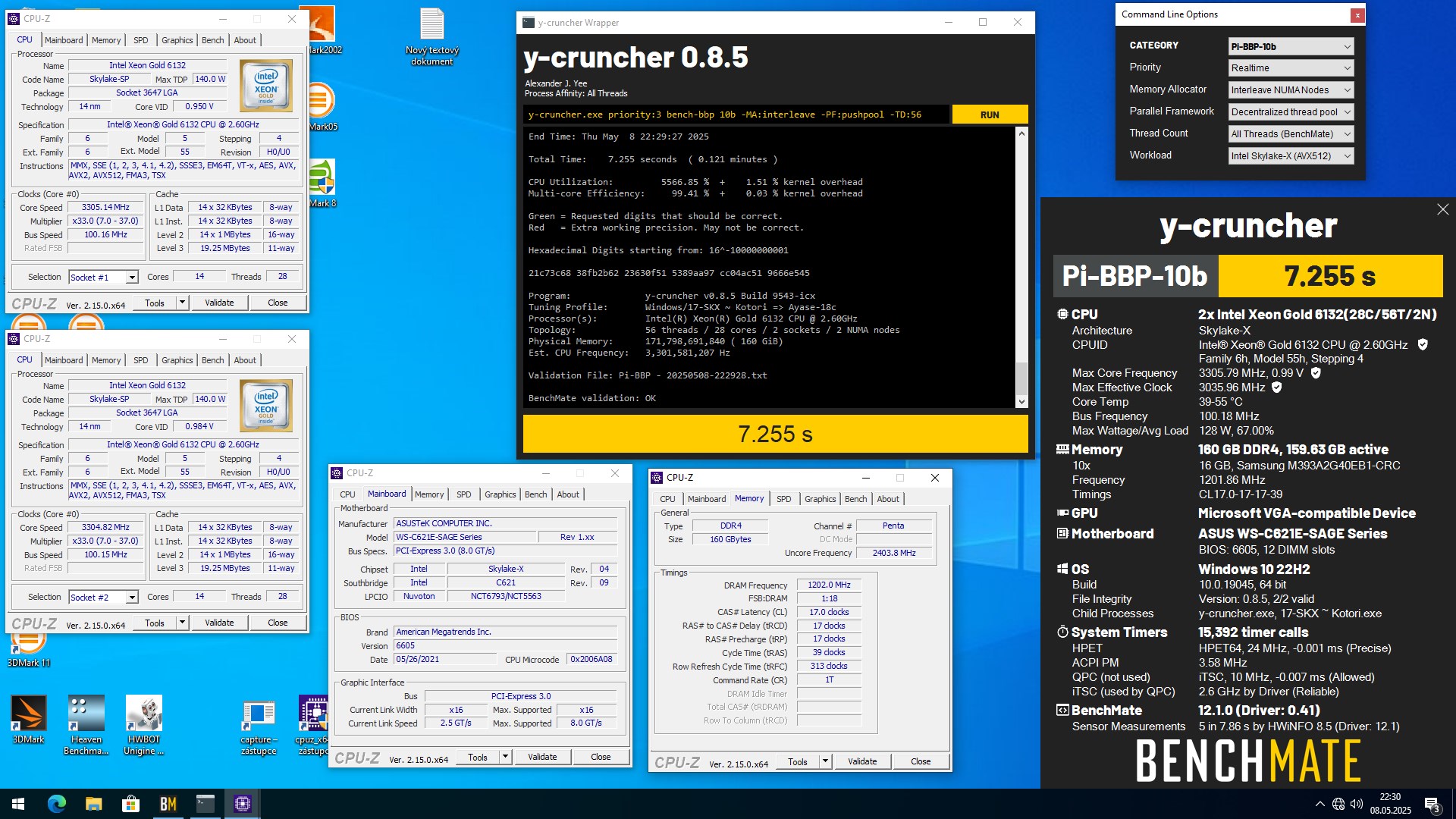Click the validated shield next to CPUID
The width and height of the screenshot is (1456, 819).
point(1423,344)
